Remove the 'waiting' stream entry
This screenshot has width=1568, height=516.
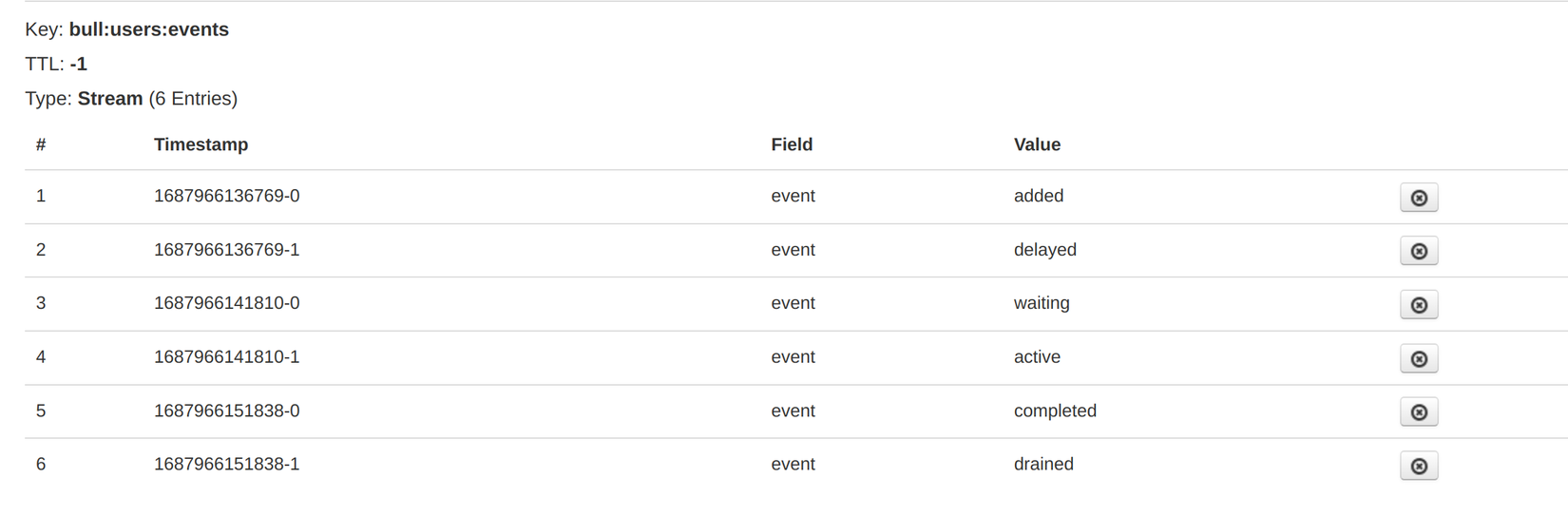[x=1418, y=305]
